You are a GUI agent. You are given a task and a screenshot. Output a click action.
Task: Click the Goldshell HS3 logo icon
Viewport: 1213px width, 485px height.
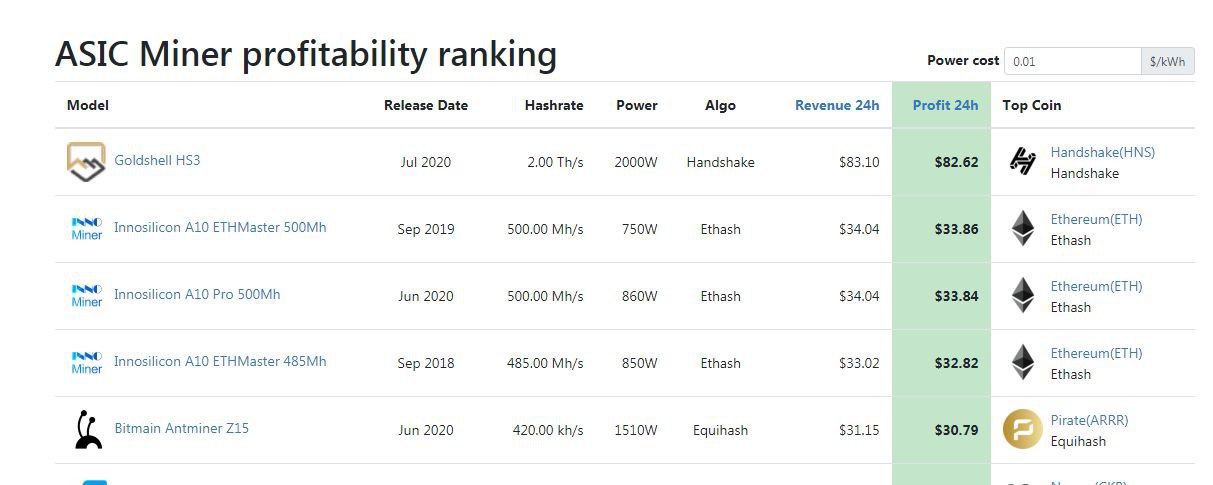tap(86, 162)
